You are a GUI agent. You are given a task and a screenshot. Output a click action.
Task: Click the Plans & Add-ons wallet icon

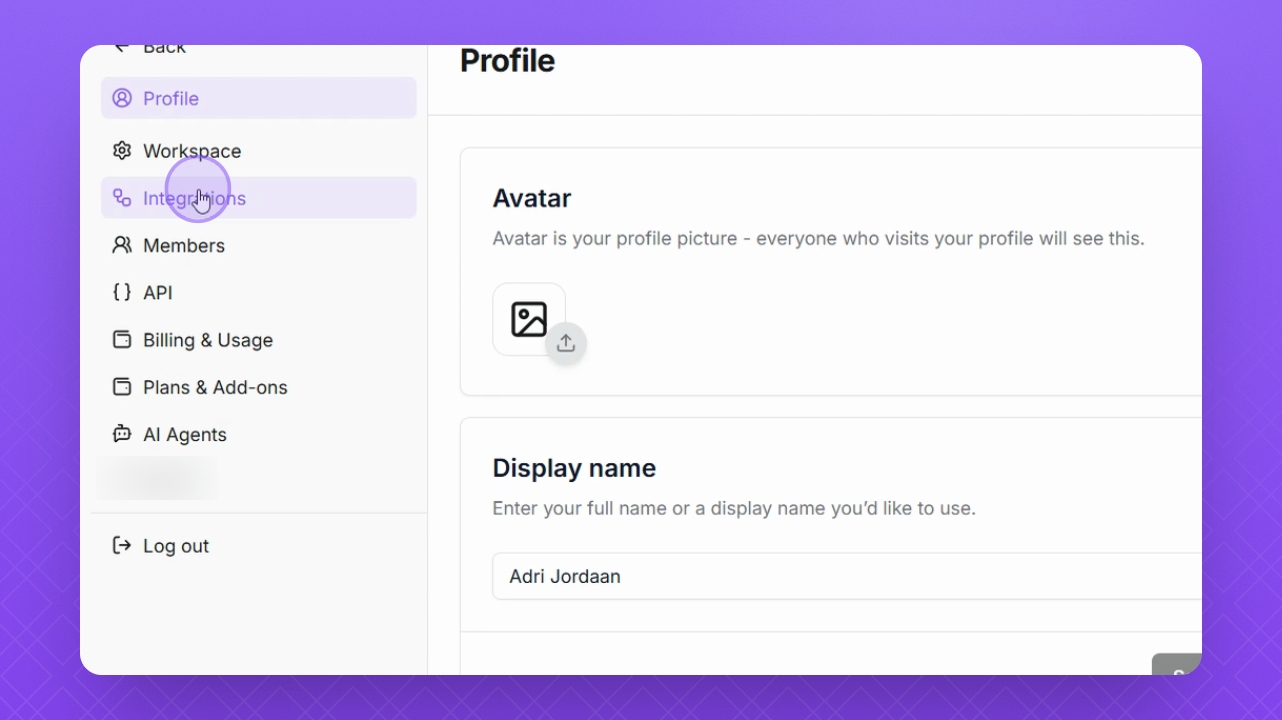coord(122,387)
